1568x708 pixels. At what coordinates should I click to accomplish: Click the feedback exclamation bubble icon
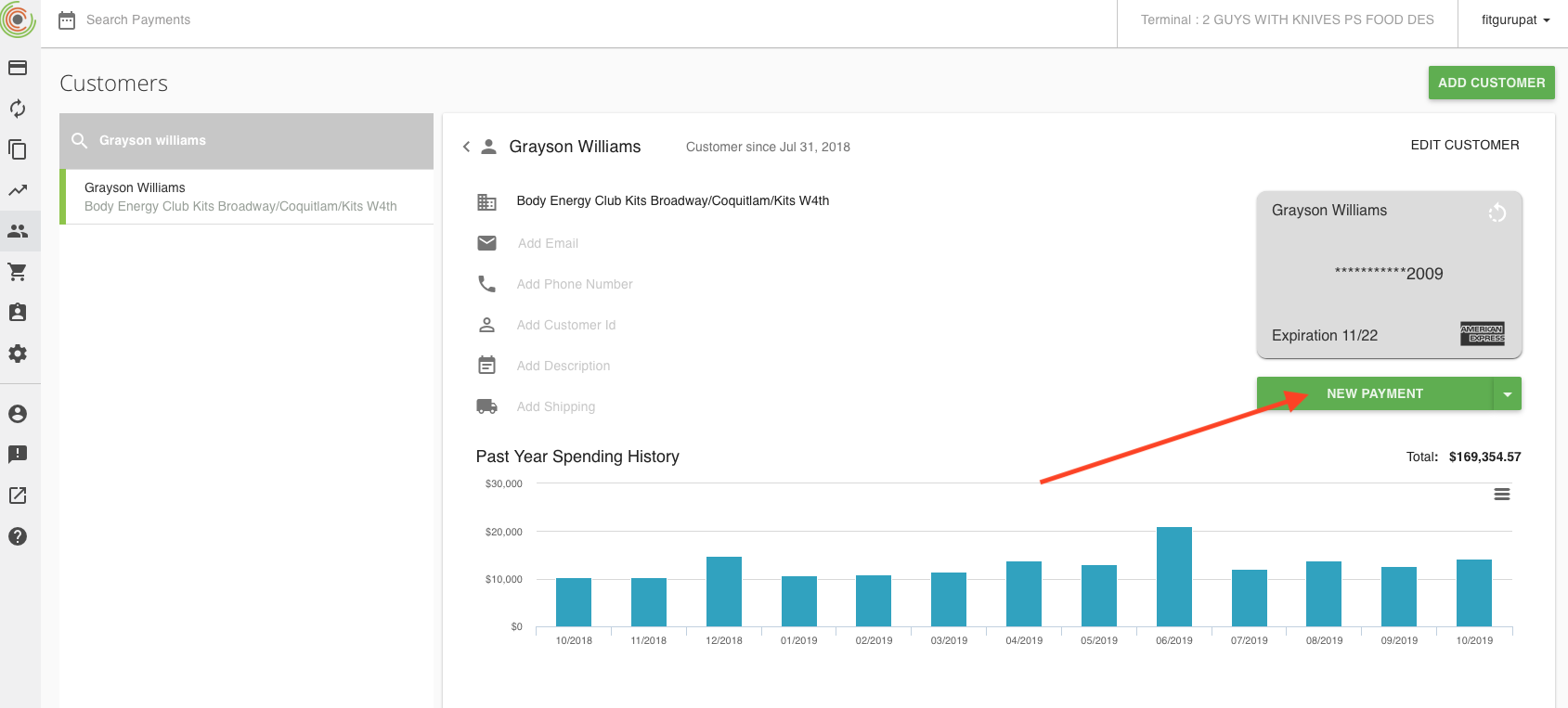(x=18, y=454)
